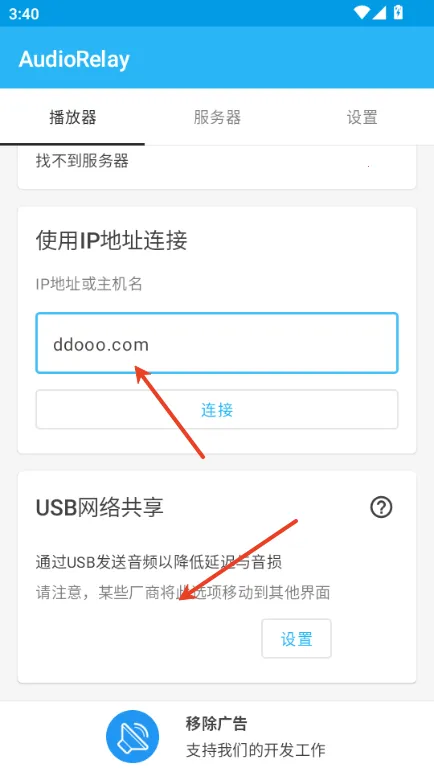Click the 连接 button
This screenshot has width=434, height=772.
pos(217,410)
